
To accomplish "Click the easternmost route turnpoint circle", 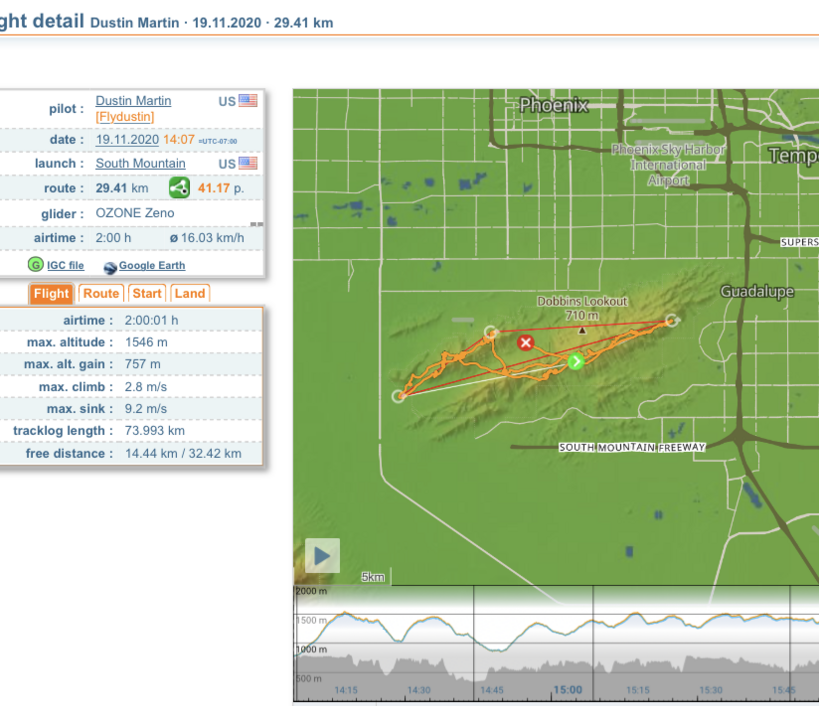I will (672, 320).
